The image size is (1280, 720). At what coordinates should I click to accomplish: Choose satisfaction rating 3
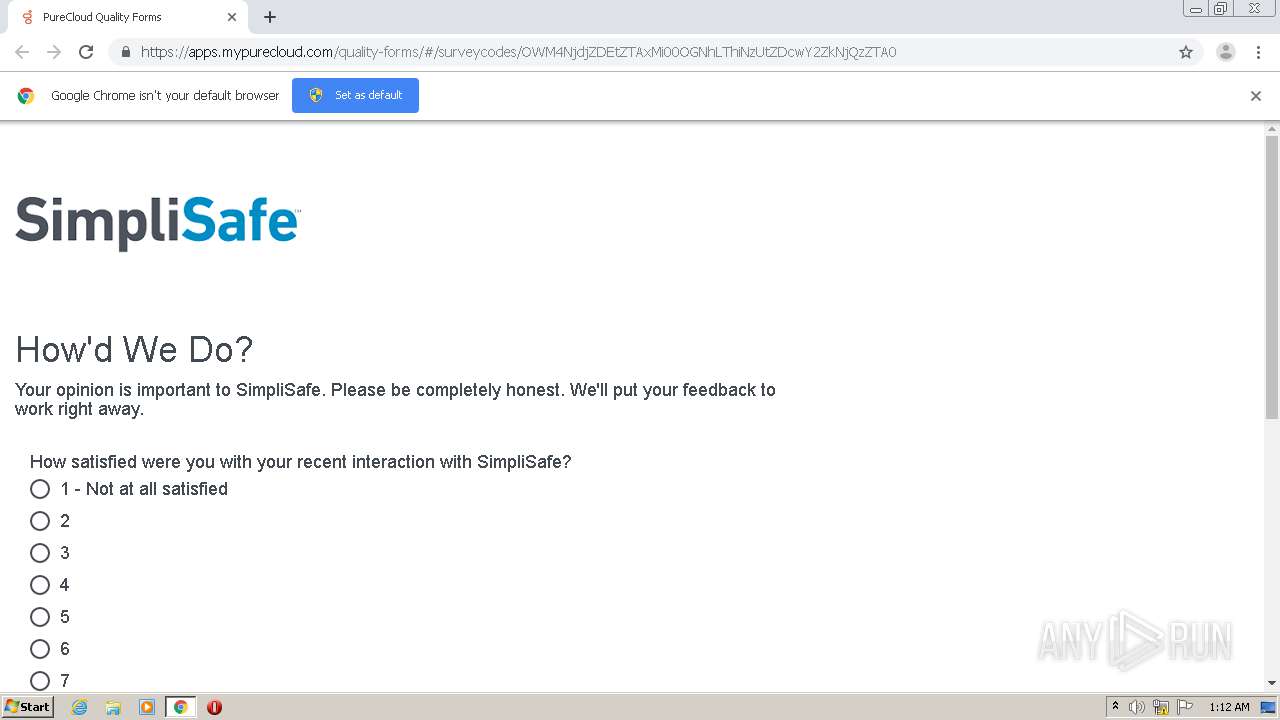[x=40, y=553]
